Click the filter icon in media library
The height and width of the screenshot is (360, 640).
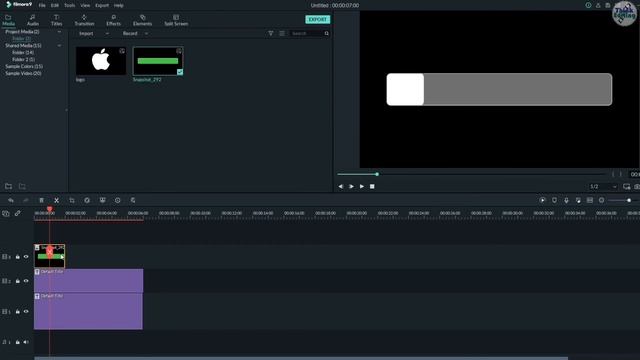[x=271, y=33]
